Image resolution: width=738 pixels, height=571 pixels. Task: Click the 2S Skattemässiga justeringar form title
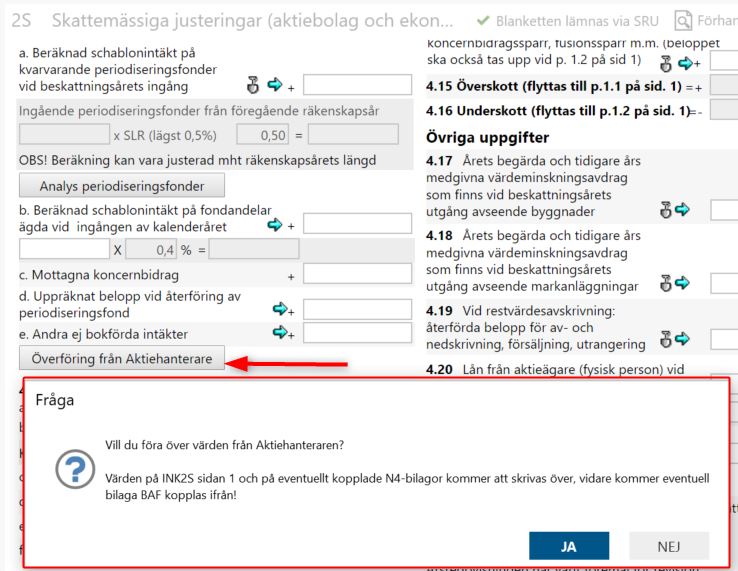coord(232,21)
